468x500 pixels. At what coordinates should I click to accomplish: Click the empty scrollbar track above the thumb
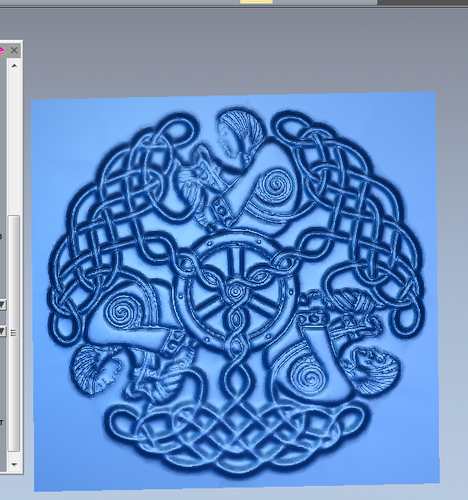coord(14,143)
